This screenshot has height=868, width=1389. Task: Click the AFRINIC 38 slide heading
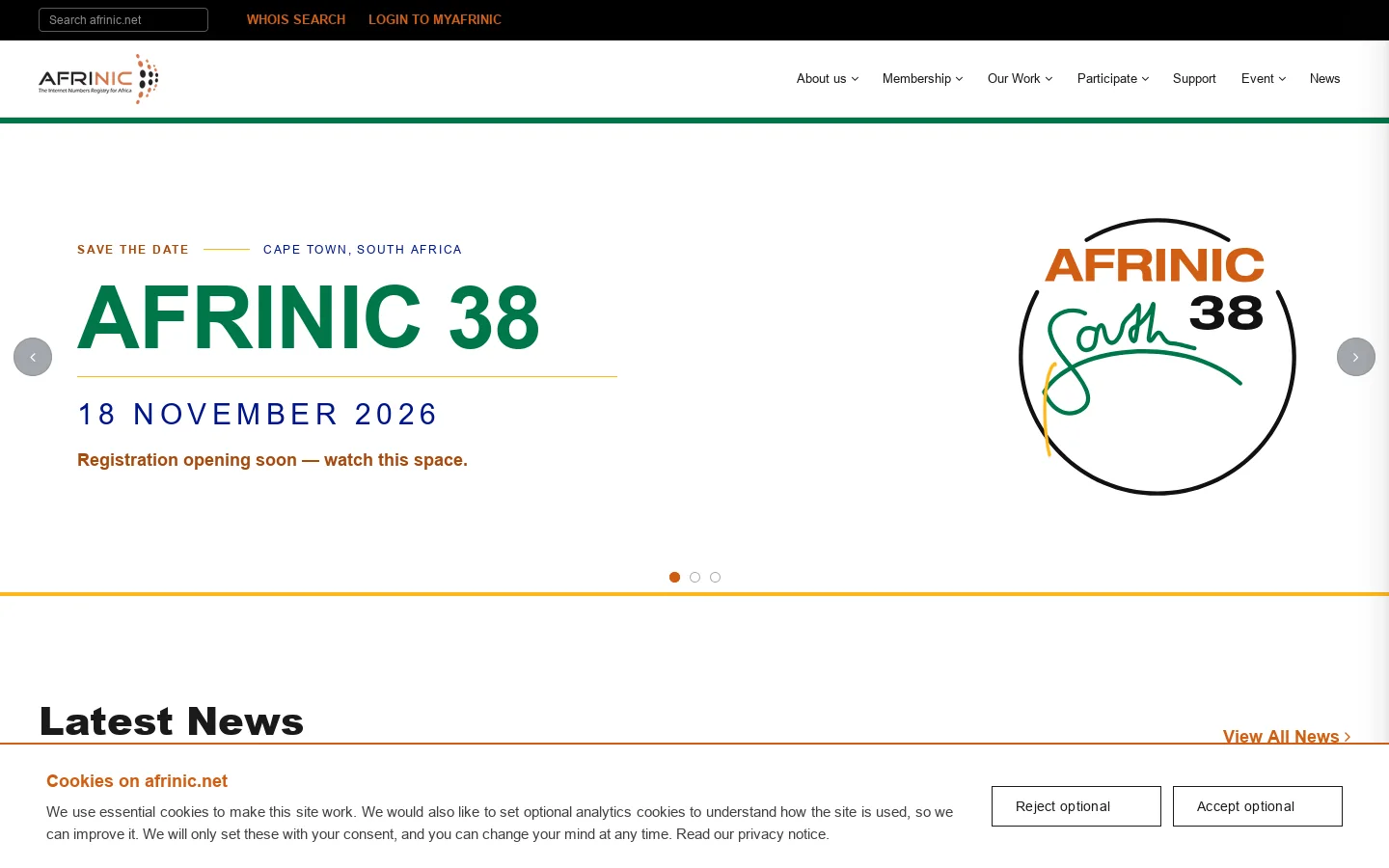(309, 317)
